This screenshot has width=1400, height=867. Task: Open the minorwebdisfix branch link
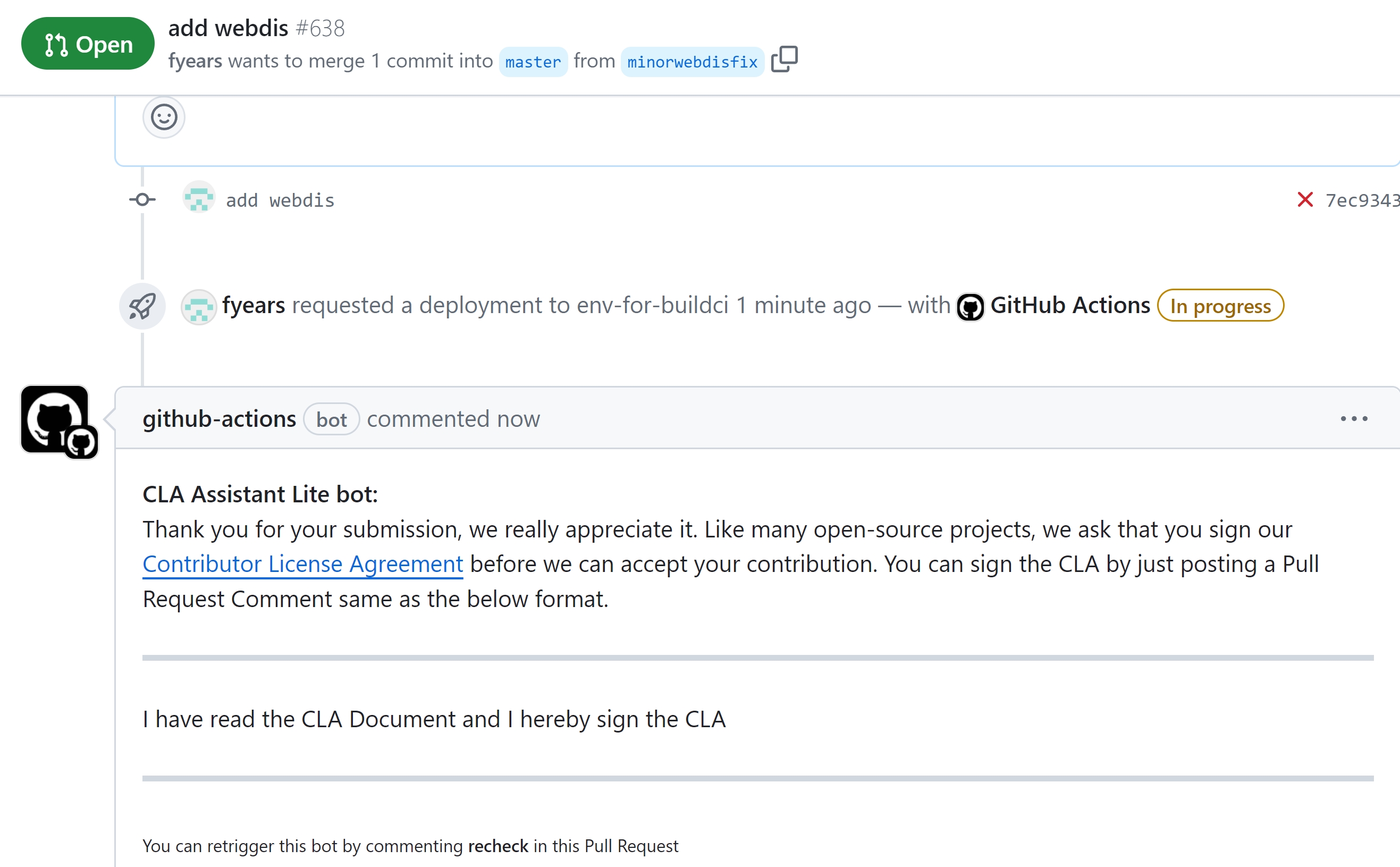pyautogui.click(x=692, y=61)
